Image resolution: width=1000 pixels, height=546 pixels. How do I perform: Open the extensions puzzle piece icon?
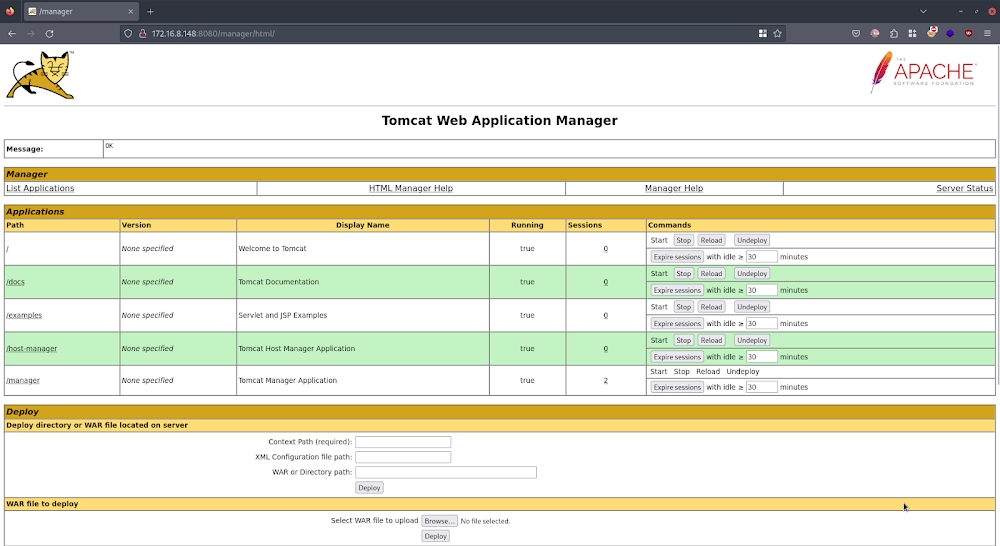(894, 33)
